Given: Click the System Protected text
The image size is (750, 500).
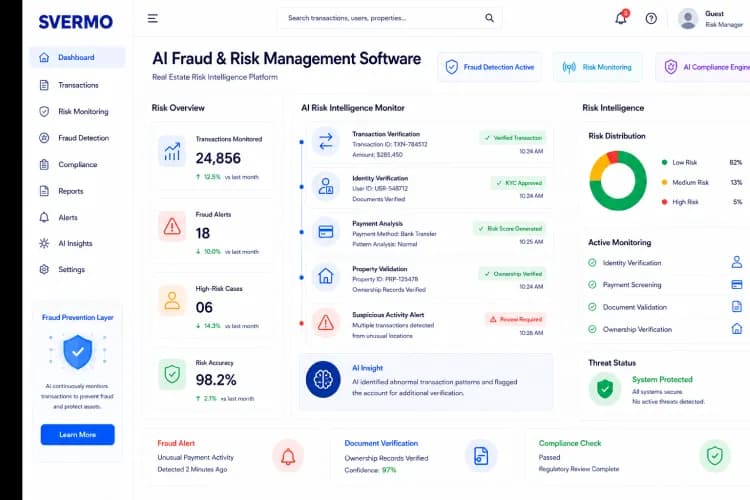Looking at the screenshot, I should [x=662, y=379].
